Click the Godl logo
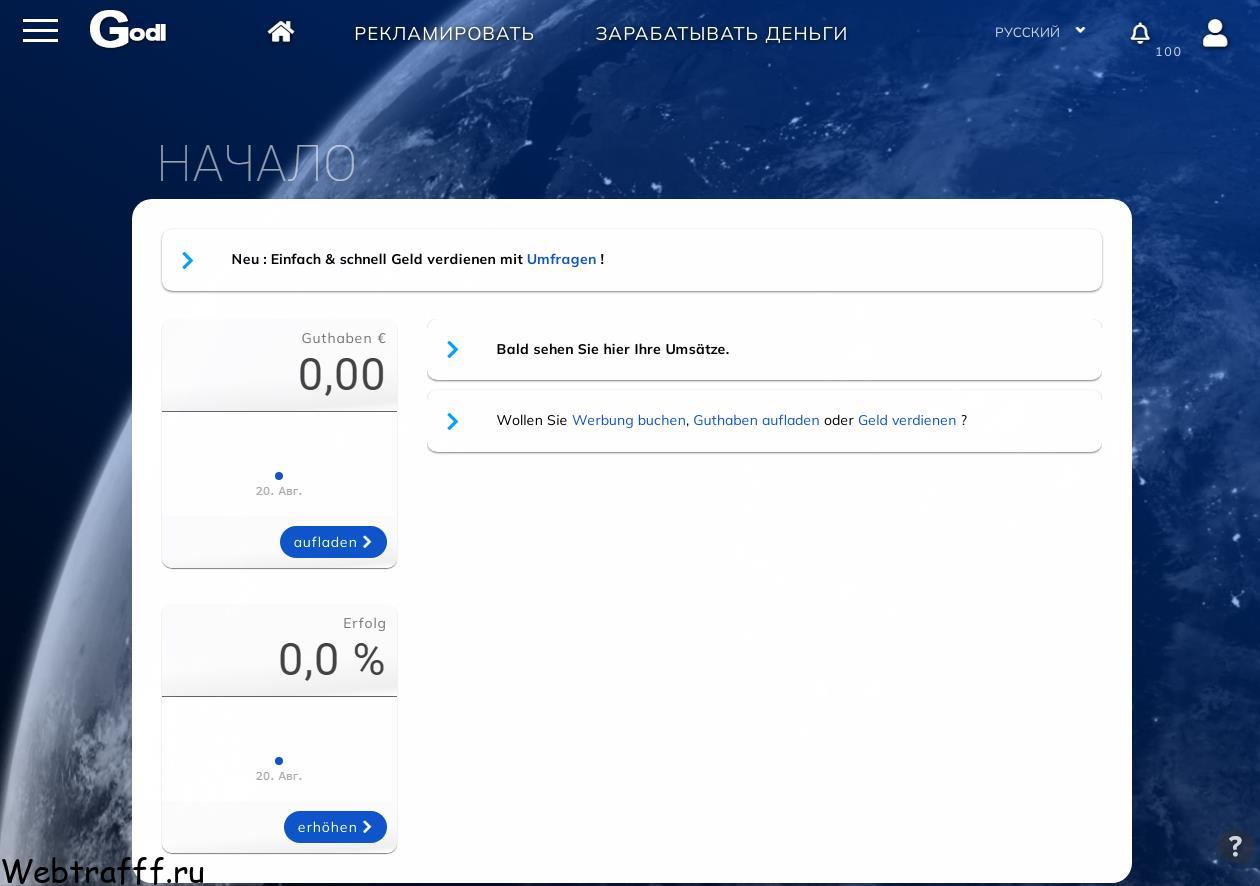The height and width of the screenshot is (886, 1260). [x=128, y=30]
